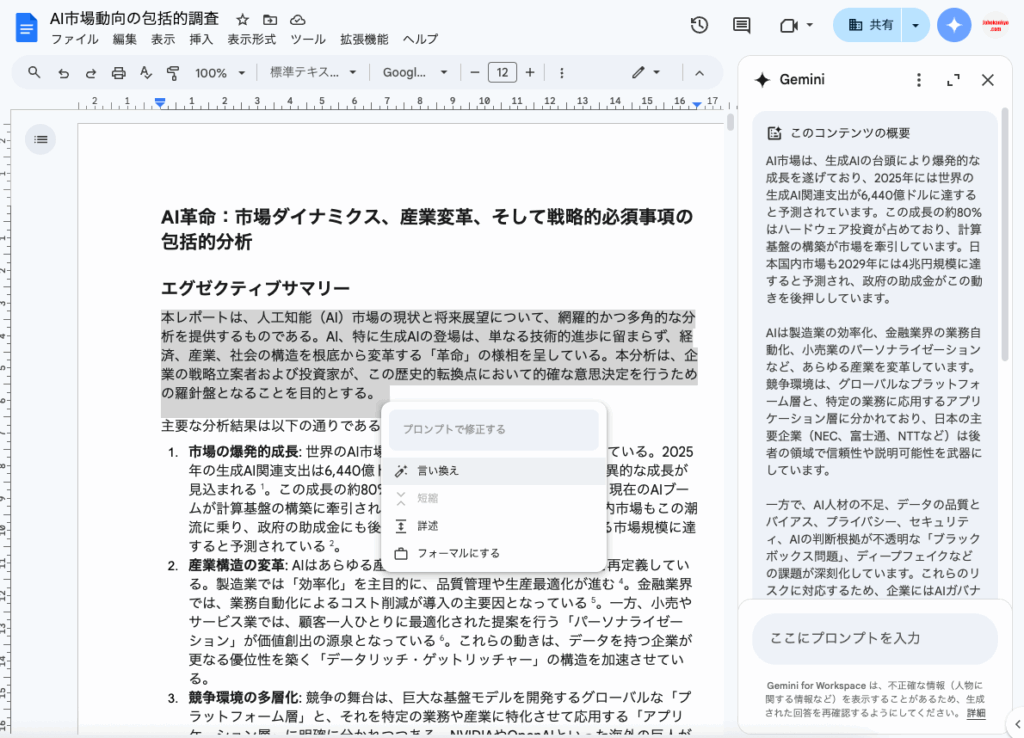
Task: Expand the editing mode pencil dropdown
Action: 646,72
